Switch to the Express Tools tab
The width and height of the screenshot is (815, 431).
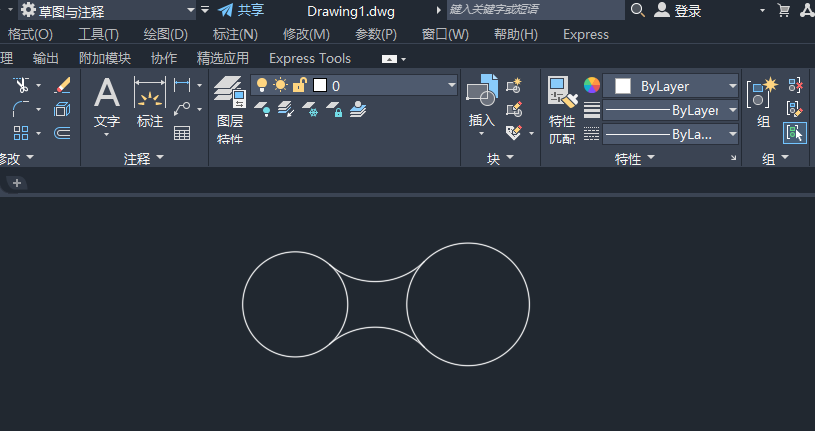point(310,58)
